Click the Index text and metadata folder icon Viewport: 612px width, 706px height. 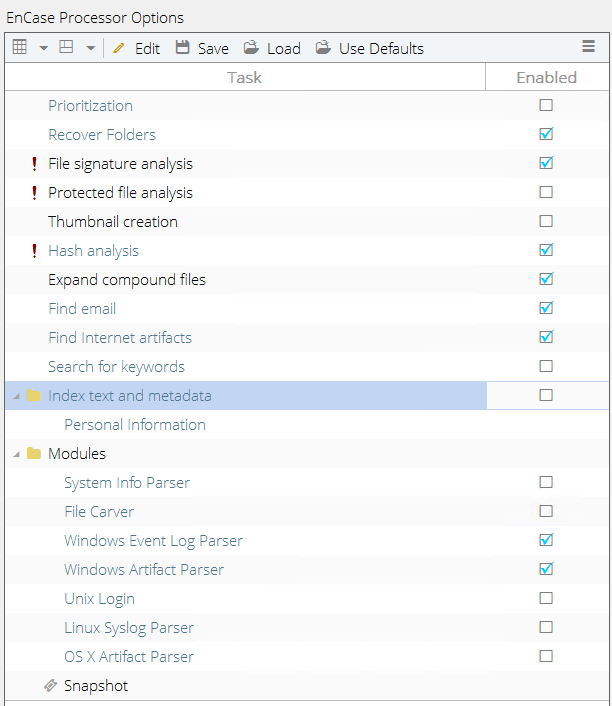(x=34, y=395)
